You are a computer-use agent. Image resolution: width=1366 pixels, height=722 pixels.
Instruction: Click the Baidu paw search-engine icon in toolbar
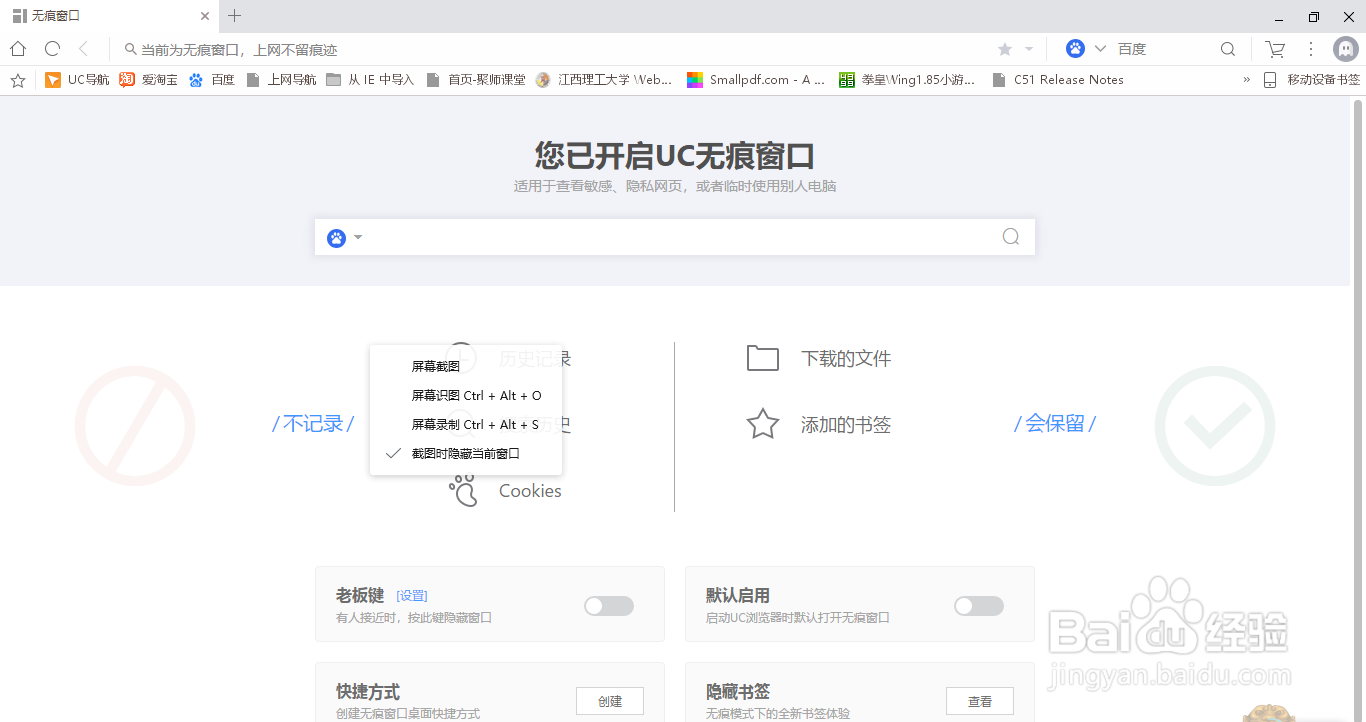point(1075,49)
